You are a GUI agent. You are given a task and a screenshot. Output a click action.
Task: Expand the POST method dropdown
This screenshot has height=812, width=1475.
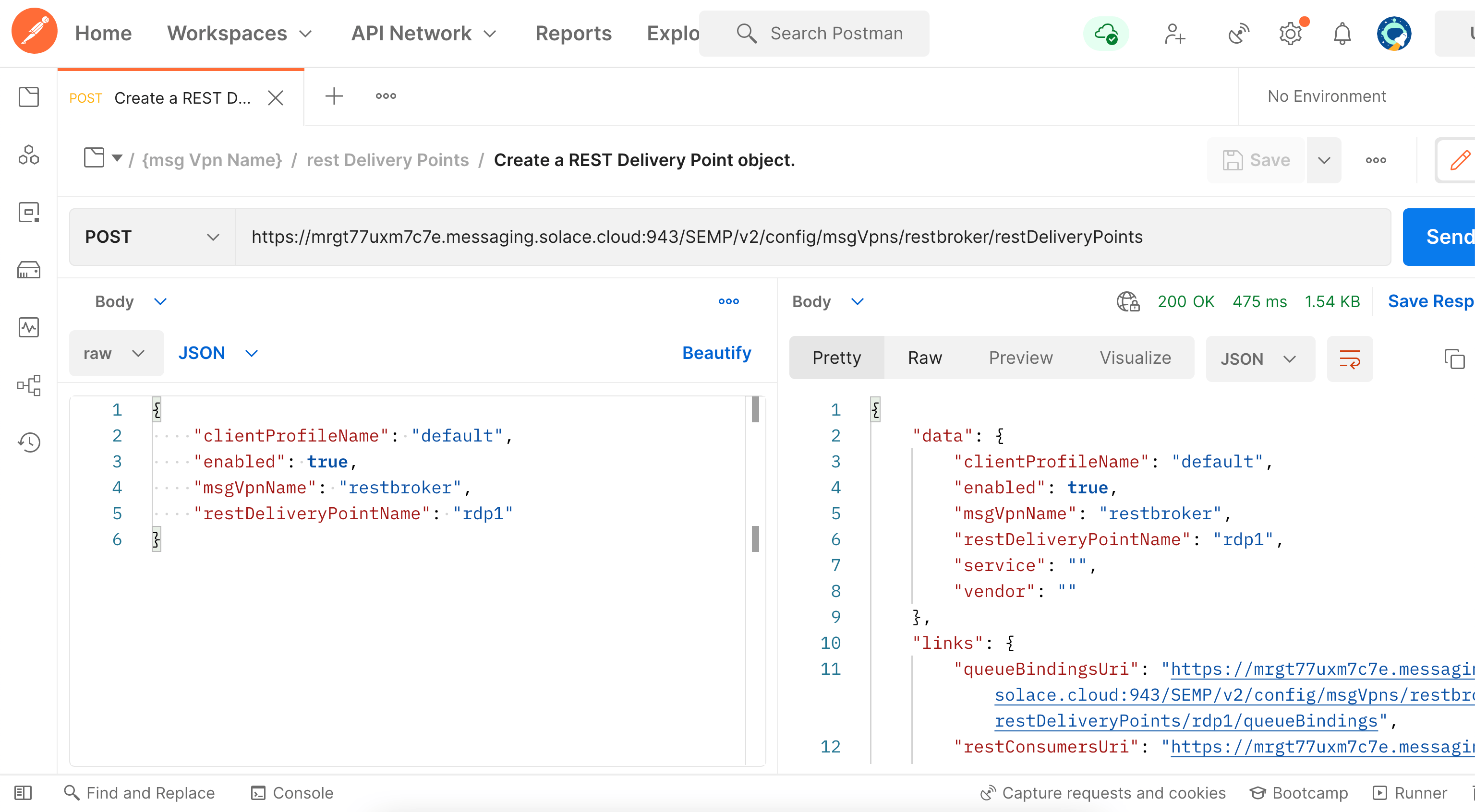(152, 237)
